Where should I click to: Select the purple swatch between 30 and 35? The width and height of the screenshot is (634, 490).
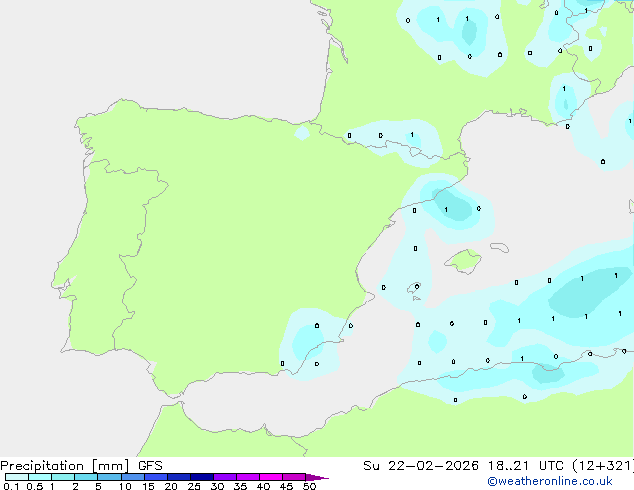(225, 477)
